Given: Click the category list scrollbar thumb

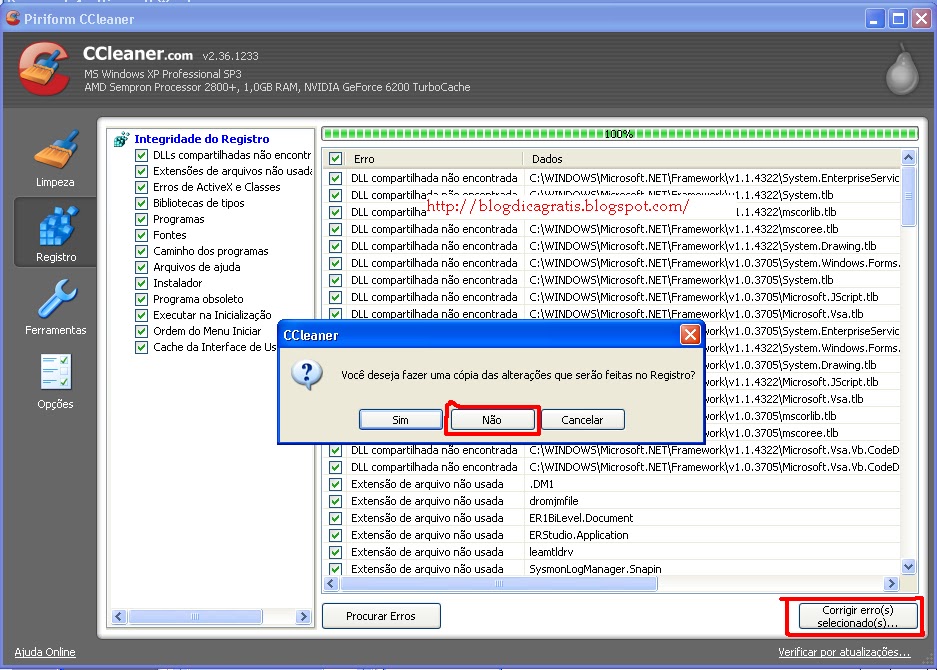Looking at the screenshot, I should click(x=195, y=616).
